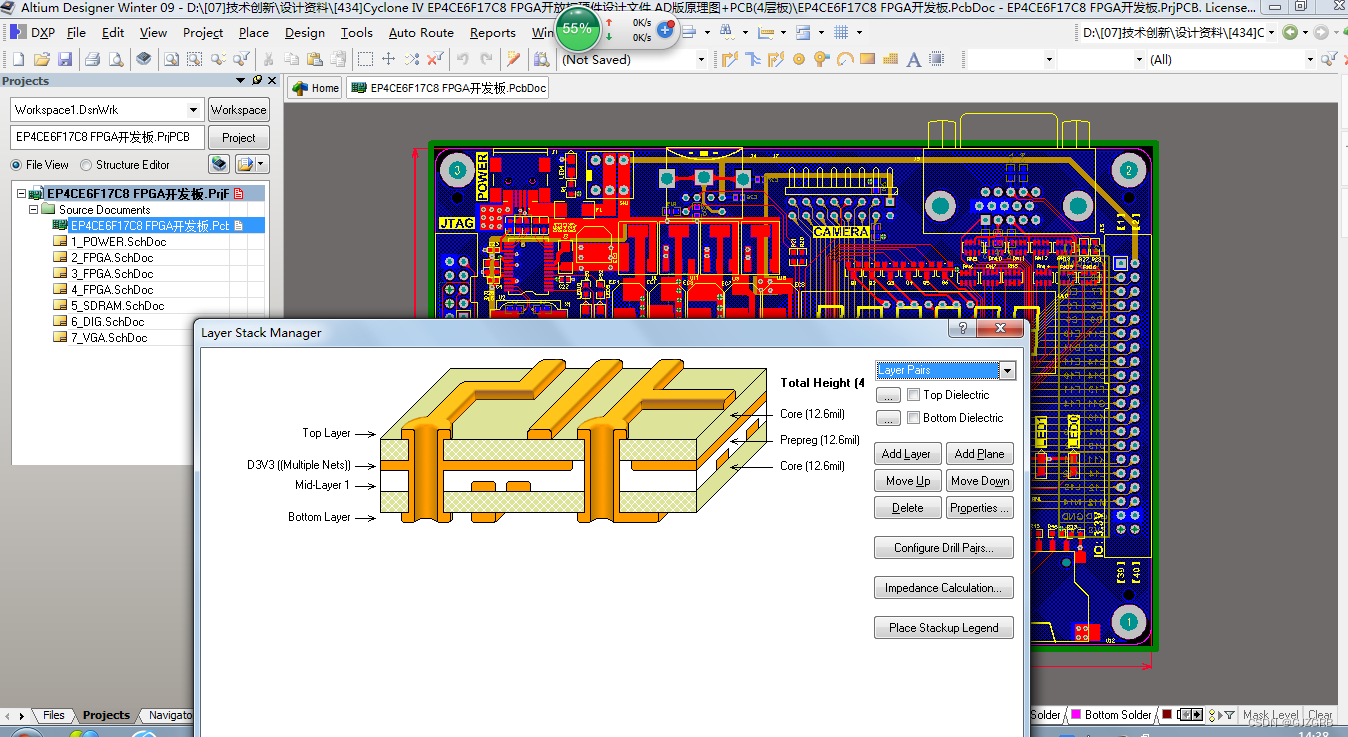This screenshot has height=737, width=1348.
Task: Open layer Properties button
Action: pos(979,508)
